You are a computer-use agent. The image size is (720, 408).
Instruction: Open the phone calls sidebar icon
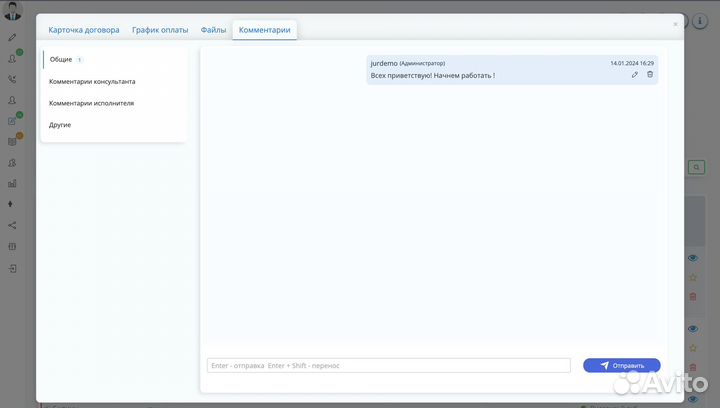pos(12,79)
